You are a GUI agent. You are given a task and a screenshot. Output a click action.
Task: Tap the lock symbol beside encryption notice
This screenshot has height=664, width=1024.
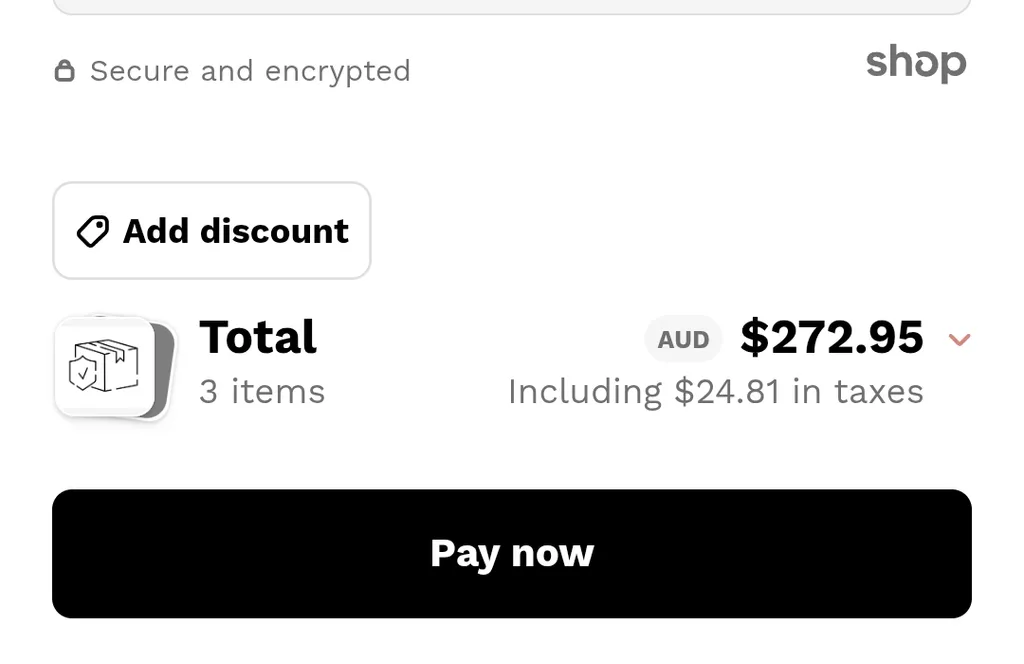[x=65, y=70]
